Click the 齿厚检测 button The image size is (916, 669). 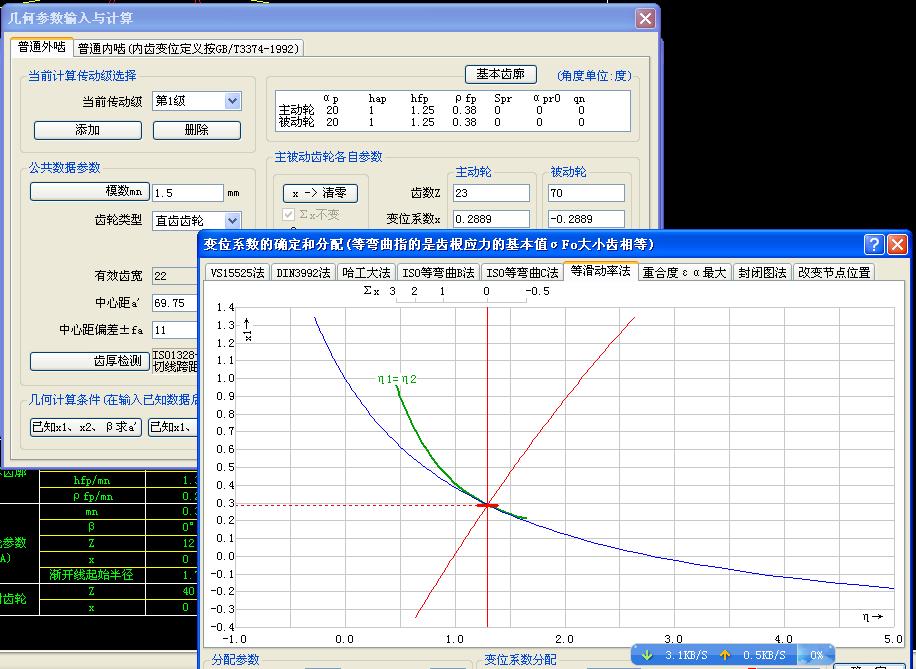[x=89, y=361]
